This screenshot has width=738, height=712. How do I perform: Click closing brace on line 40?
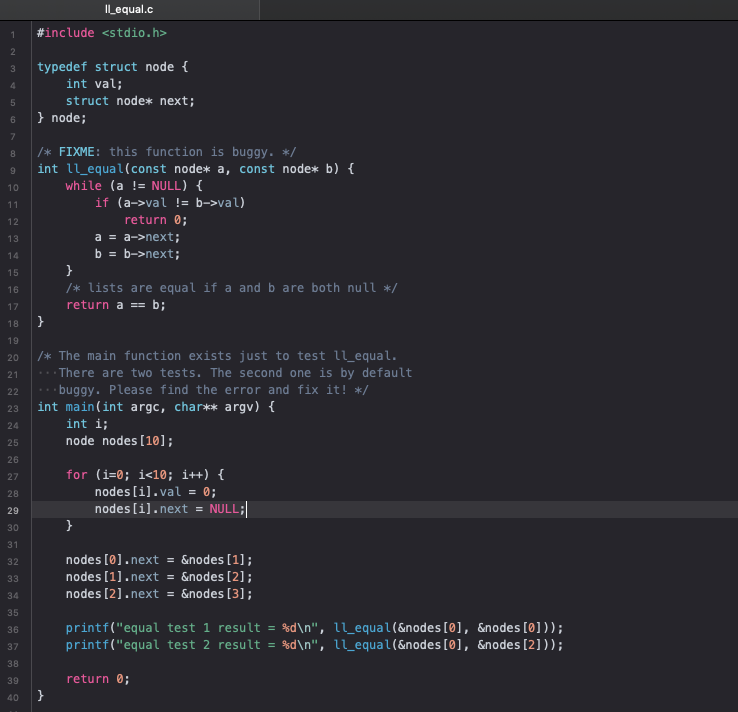tap(40, 696)
